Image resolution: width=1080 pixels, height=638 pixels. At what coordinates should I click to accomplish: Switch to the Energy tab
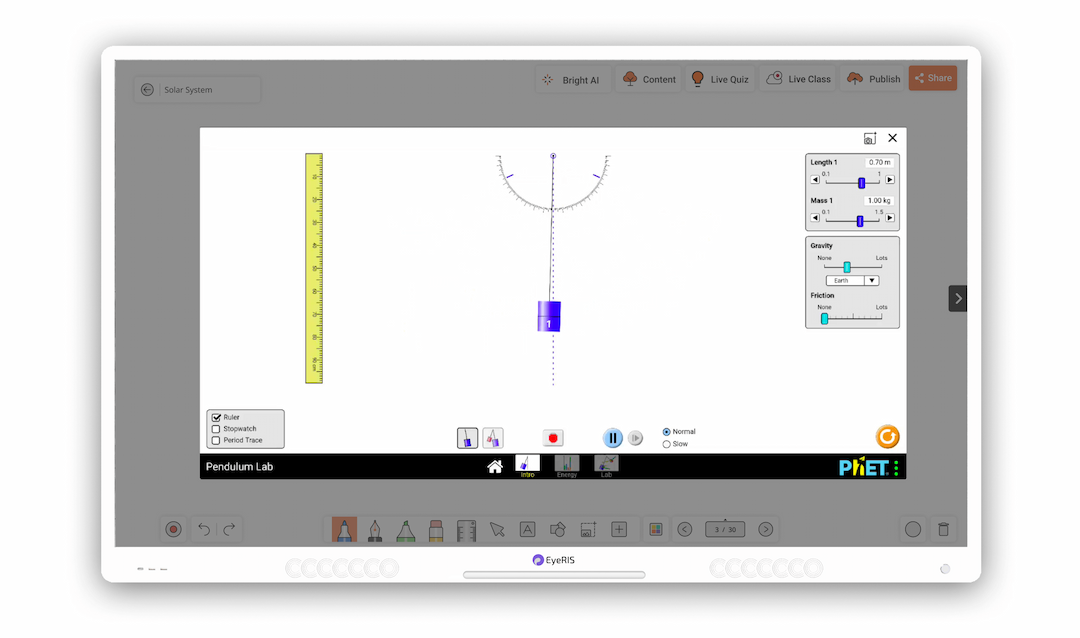[566, 464]
